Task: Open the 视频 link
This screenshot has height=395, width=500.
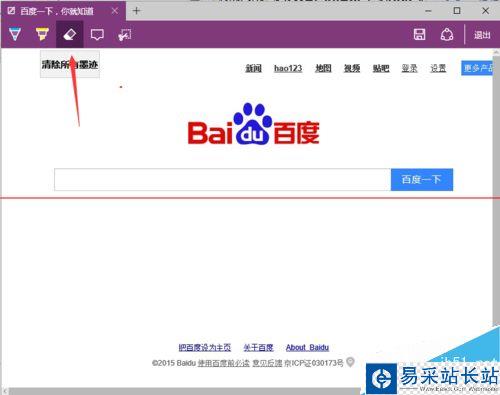Action: coord(352,68)
